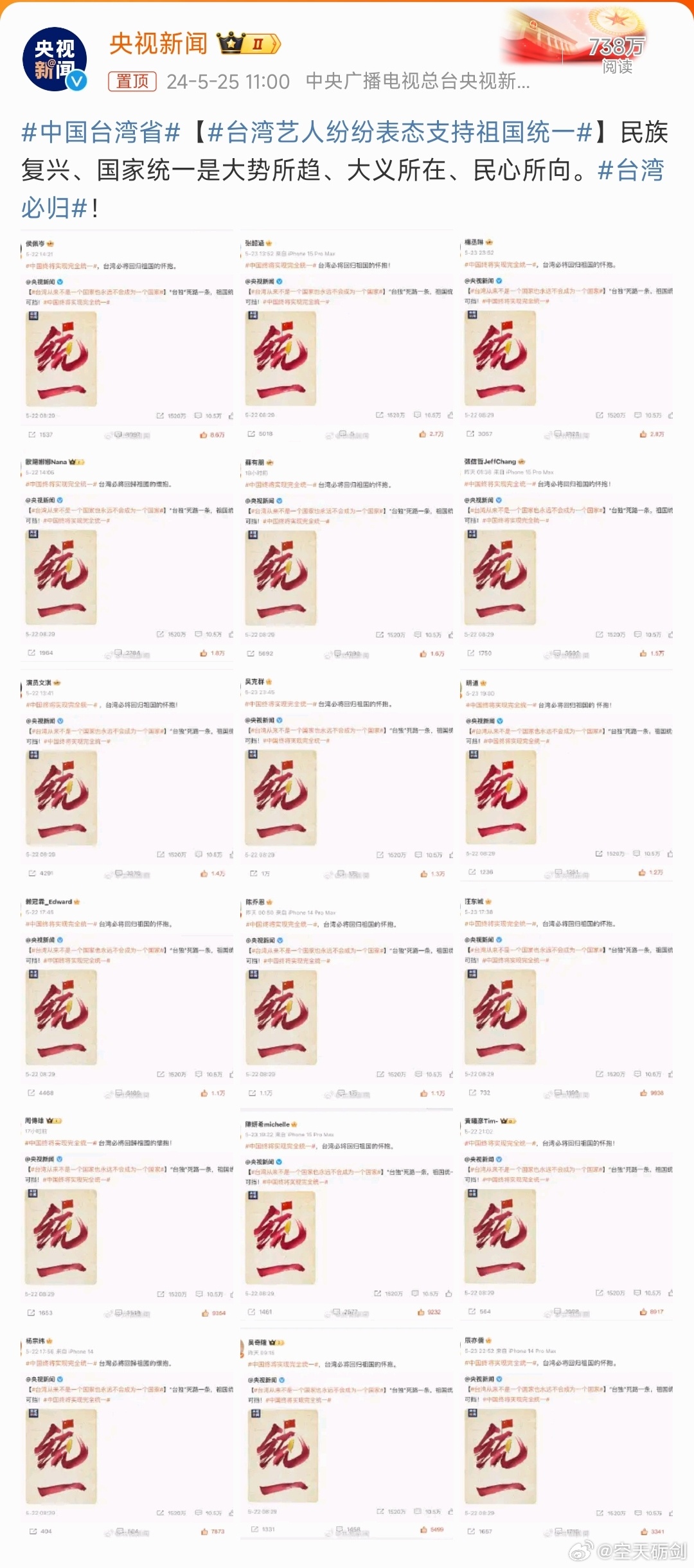Image resolution: width=694 pixels, height=1568 pixels.
Task: Open the 苏有朋 repost screenshot thumbnail
Action: point(347,558)
